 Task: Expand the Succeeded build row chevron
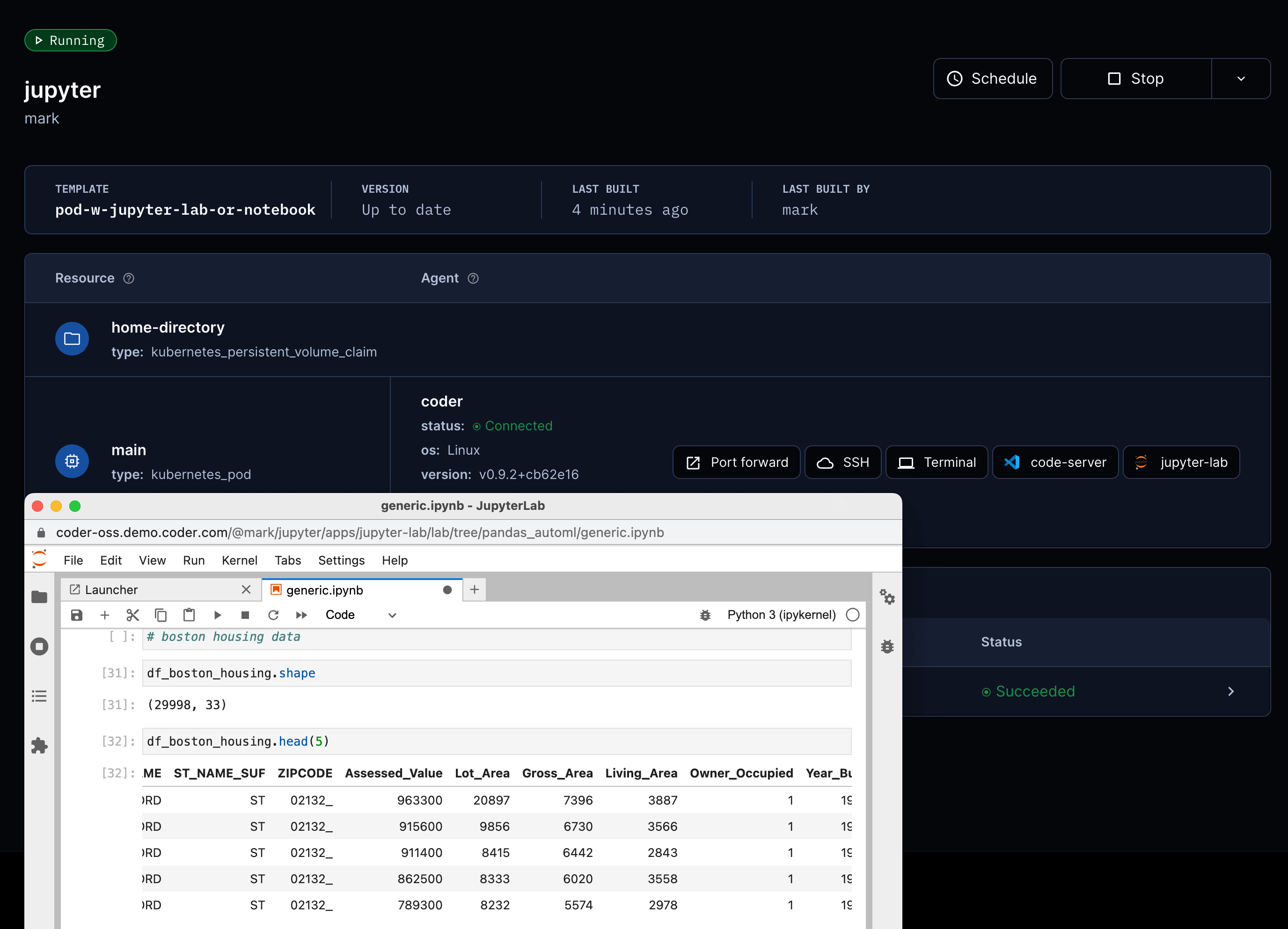[x=1230, y=692]
